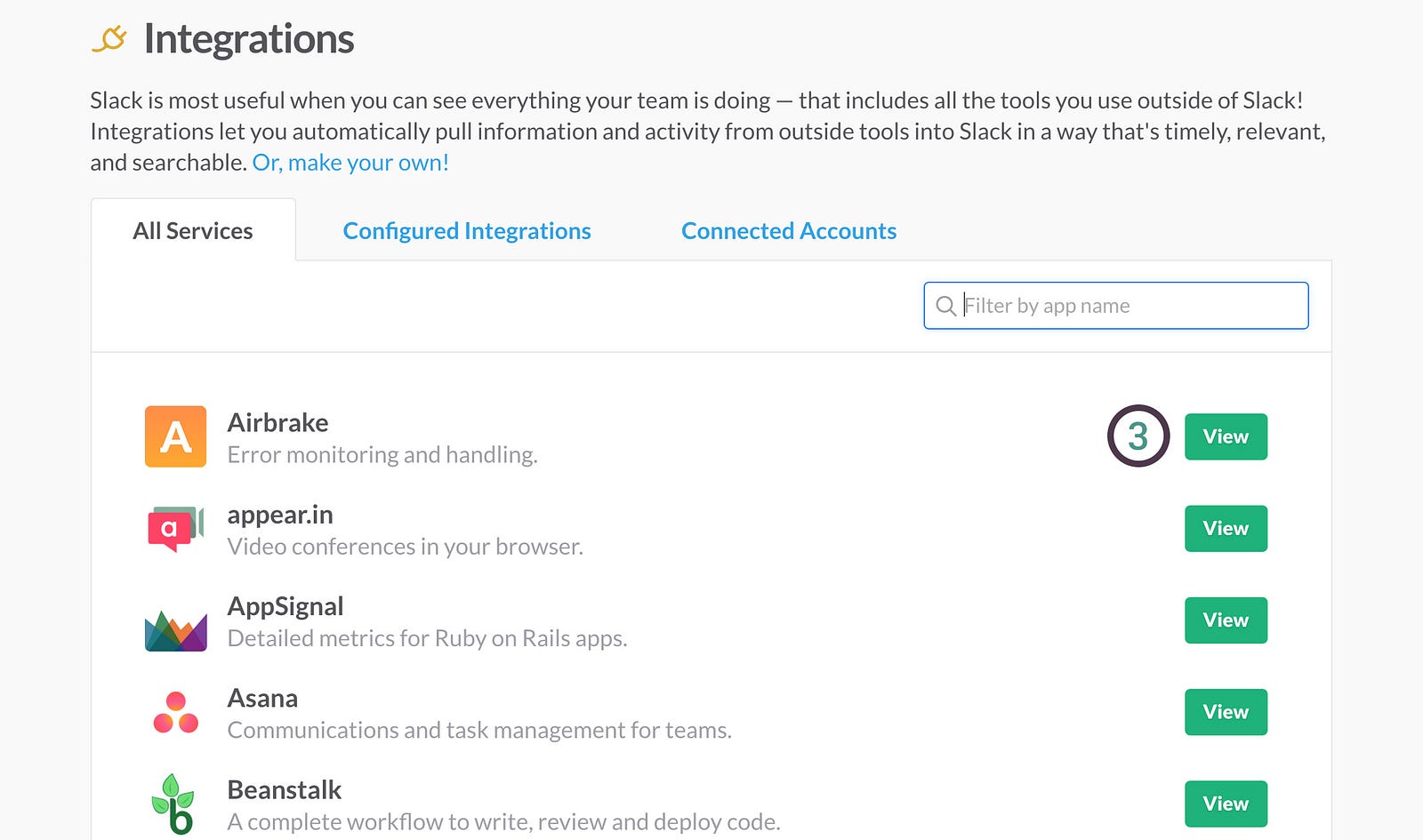This screenshot has height=840, width=1423.
Task: Click the circled number 3 badge
Action: click(1138, 436)
